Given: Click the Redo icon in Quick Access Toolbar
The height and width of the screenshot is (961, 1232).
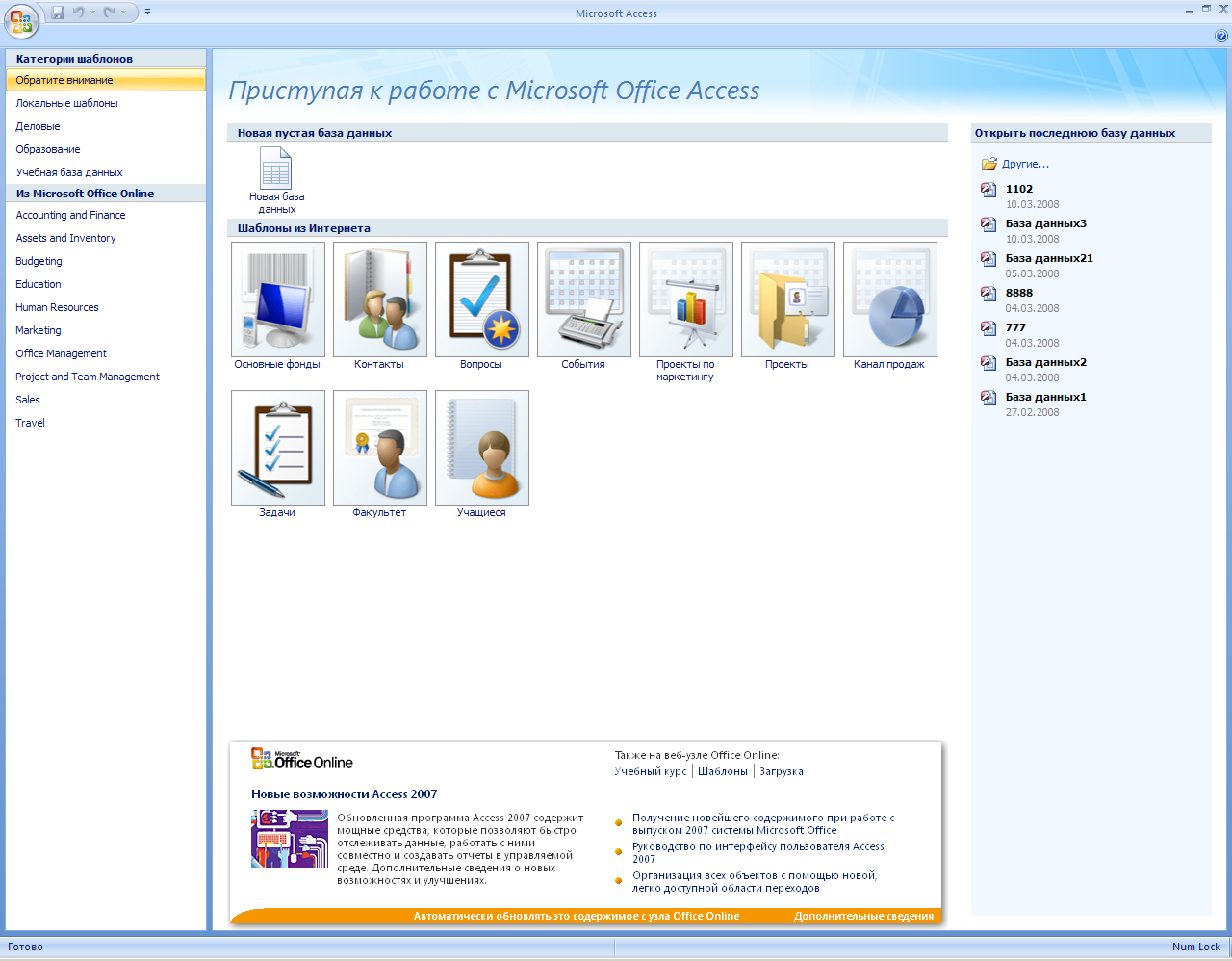Looking at the screenshot, I should pyautogui.click(x=109, y=13).
